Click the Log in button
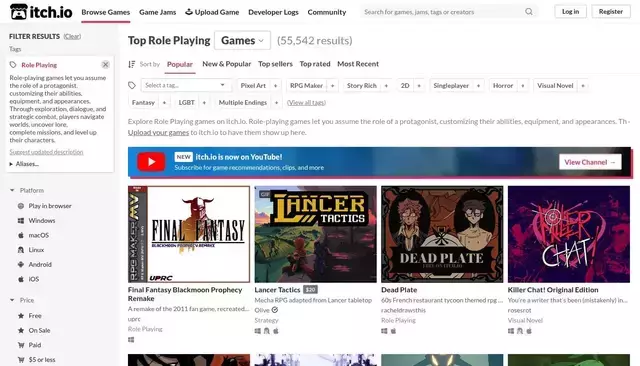 tap(570, 11)
